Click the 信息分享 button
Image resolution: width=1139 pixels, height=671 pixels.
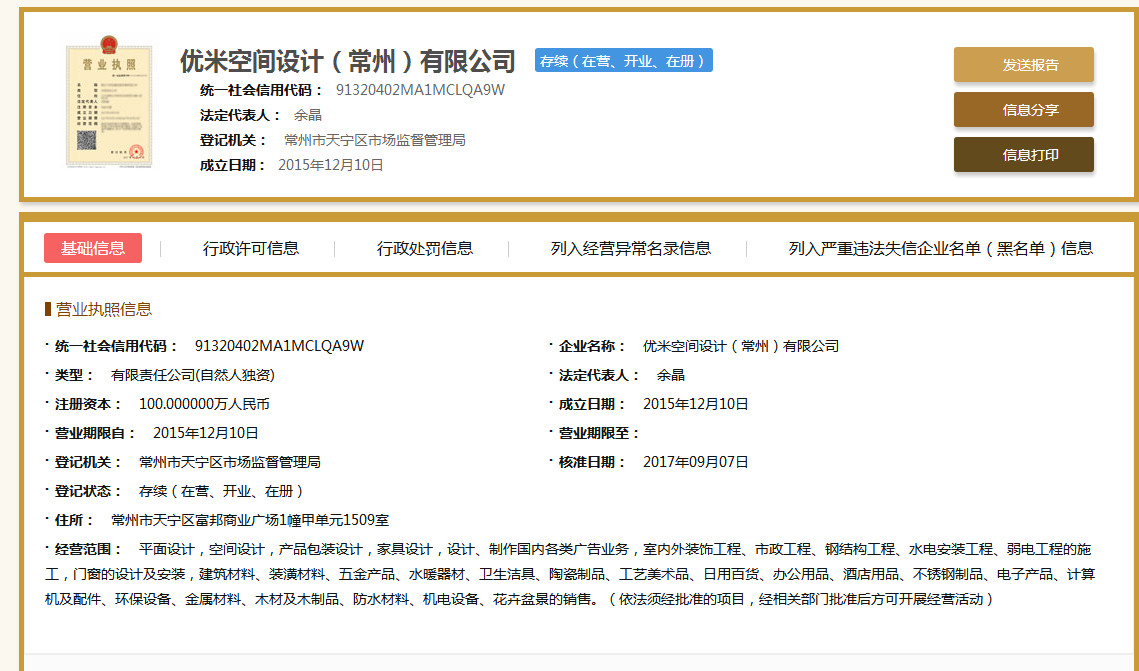tap(1024, 110)
